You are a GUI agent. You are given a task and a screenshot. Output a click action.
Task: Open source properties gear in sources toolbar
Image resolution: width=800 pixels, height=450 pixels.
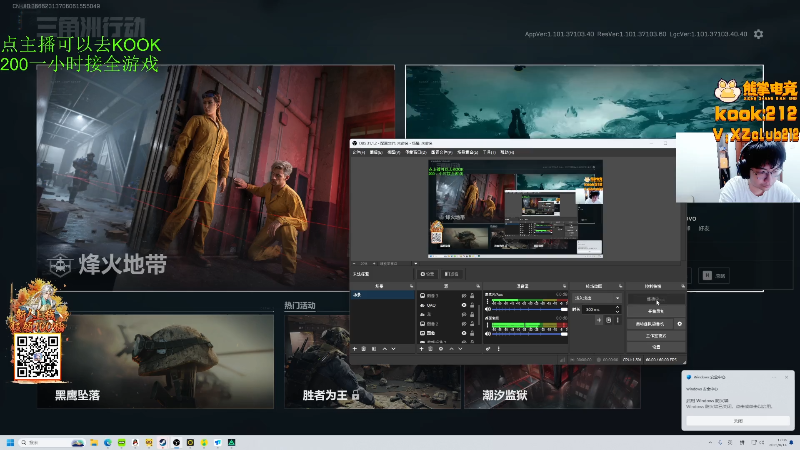coord(441,348)
